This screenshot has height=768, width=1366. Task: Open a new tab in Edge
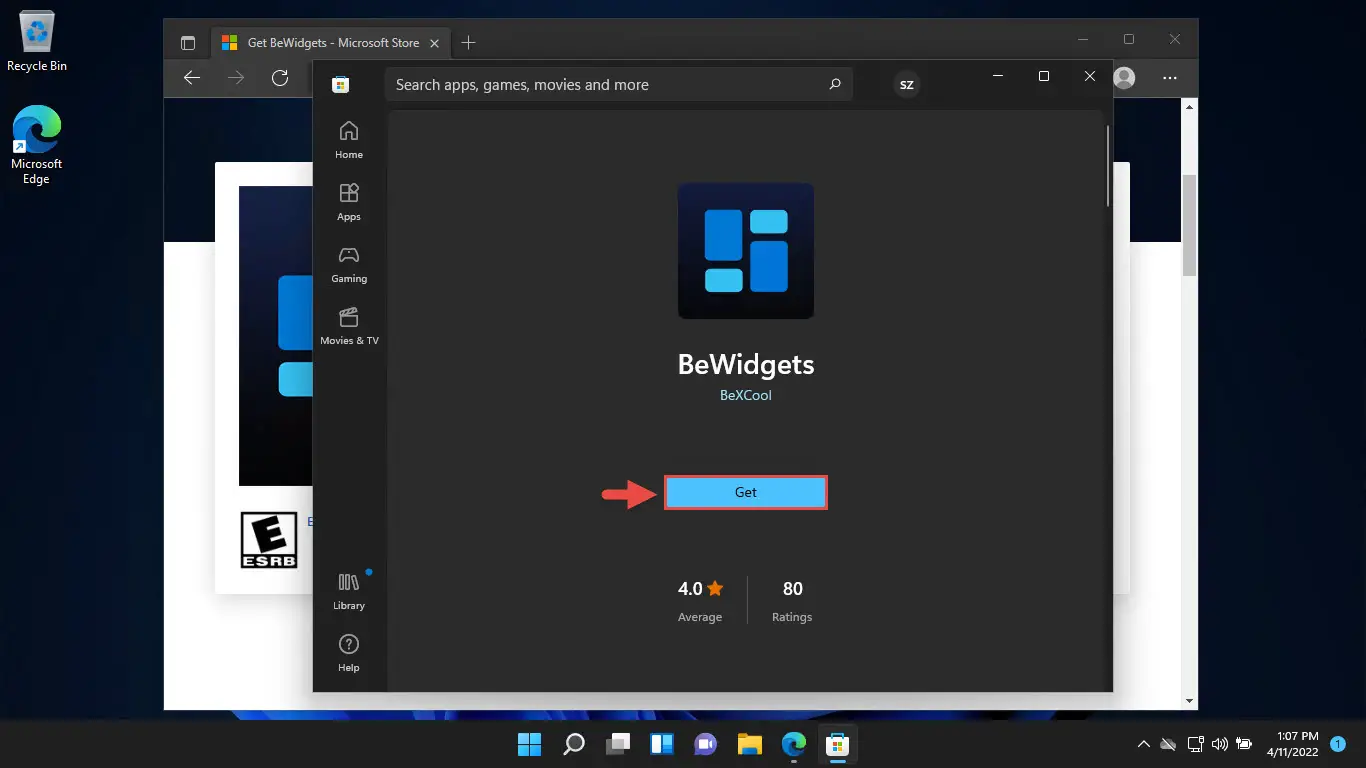(468, 42)
